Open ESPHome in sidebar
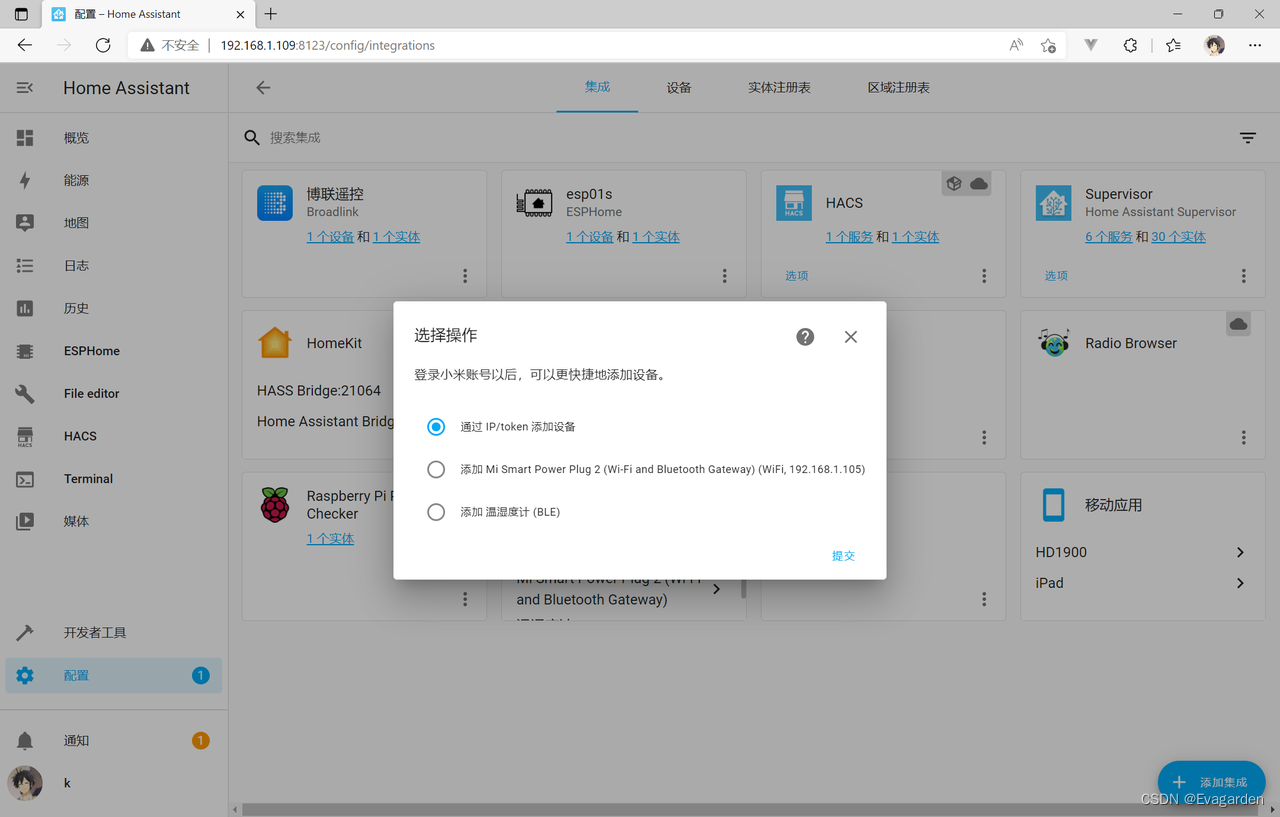 click(114, 351)
